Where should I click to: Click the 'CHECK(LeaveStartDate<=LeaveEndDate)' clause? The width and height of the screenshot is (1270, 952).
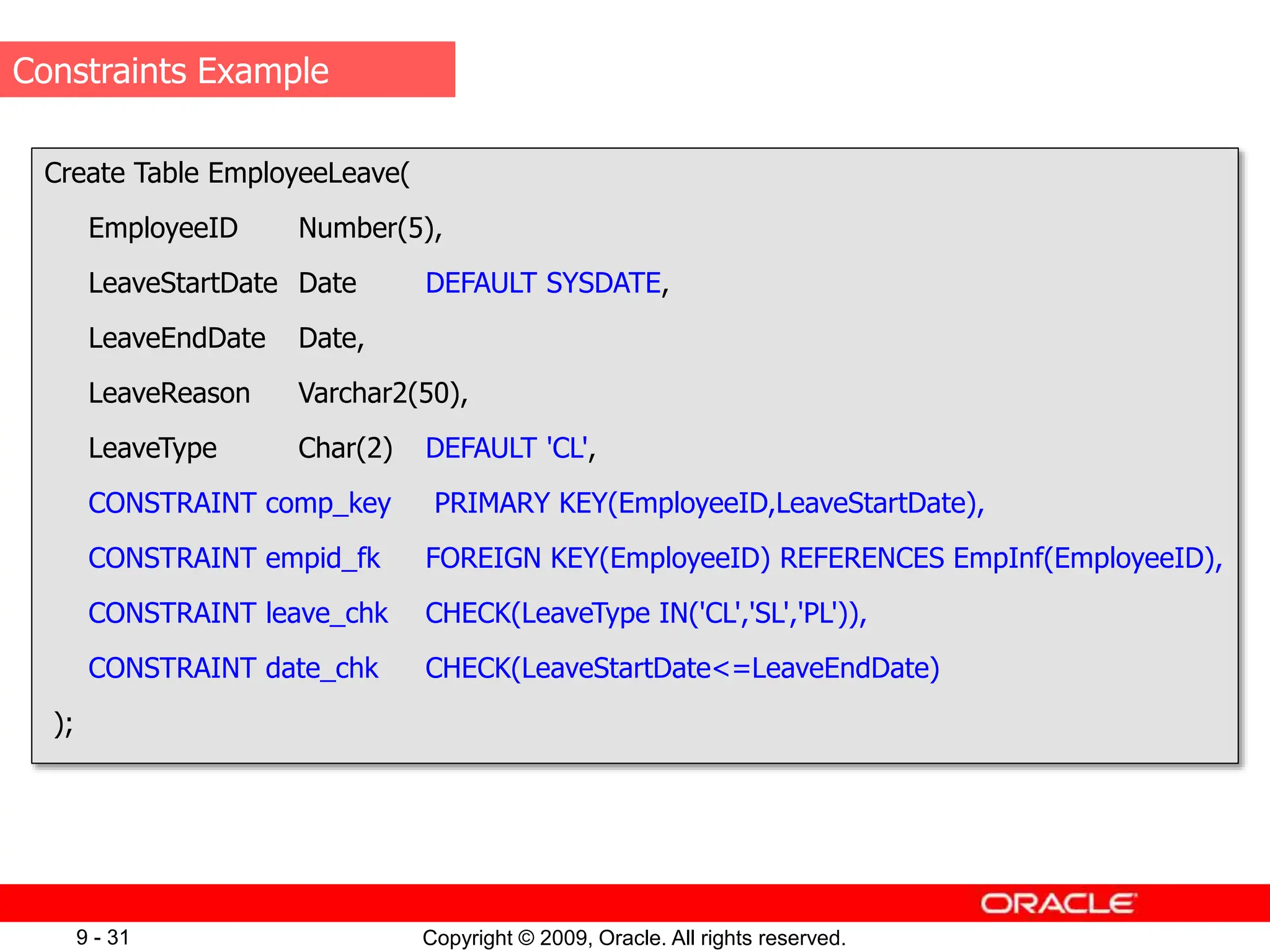pyautogui.click(x=683, y=669)
